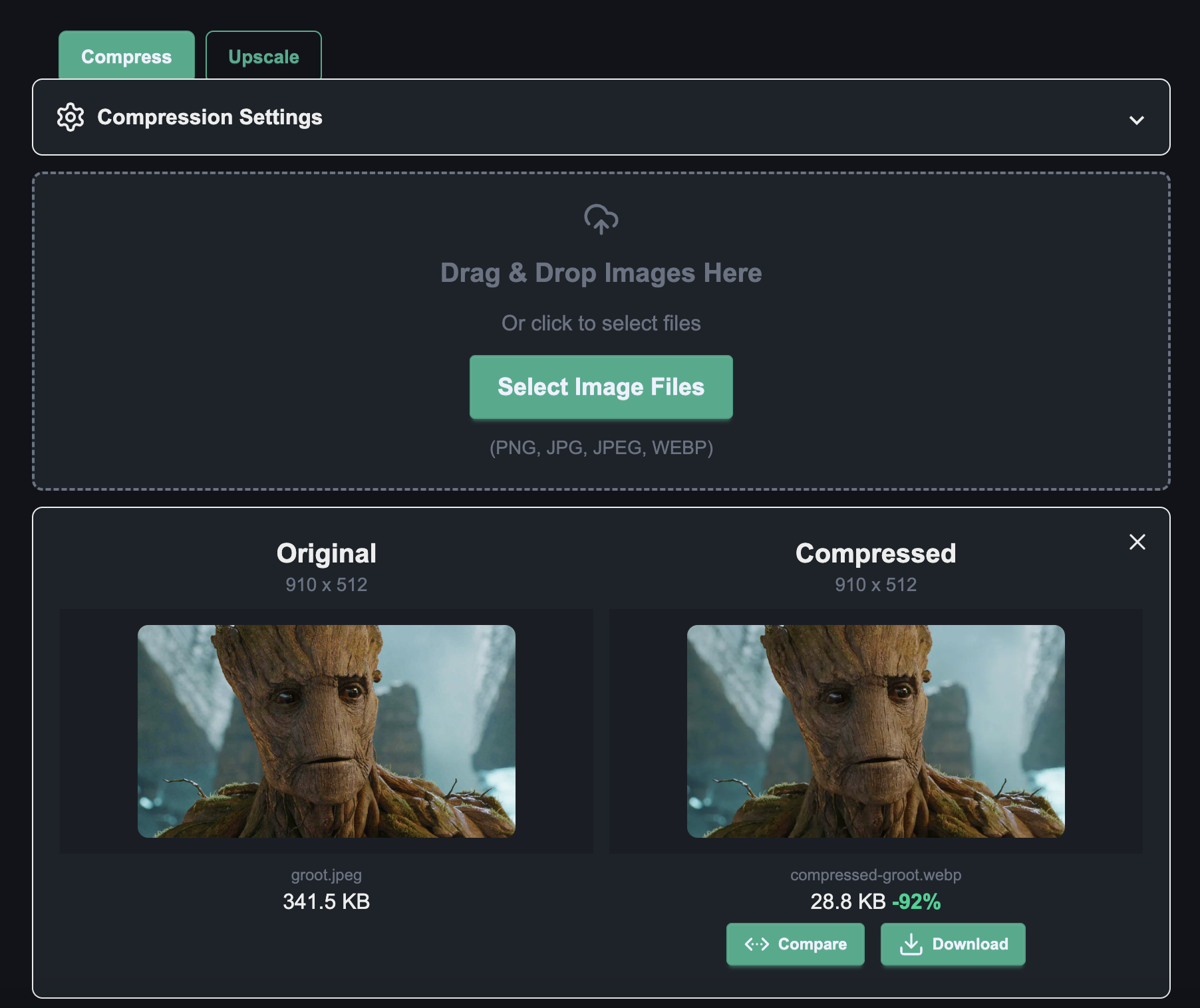Click the compressed-groot.webp file name
The height and width of the screenshot is (1008, 1200).
[876, 875]
